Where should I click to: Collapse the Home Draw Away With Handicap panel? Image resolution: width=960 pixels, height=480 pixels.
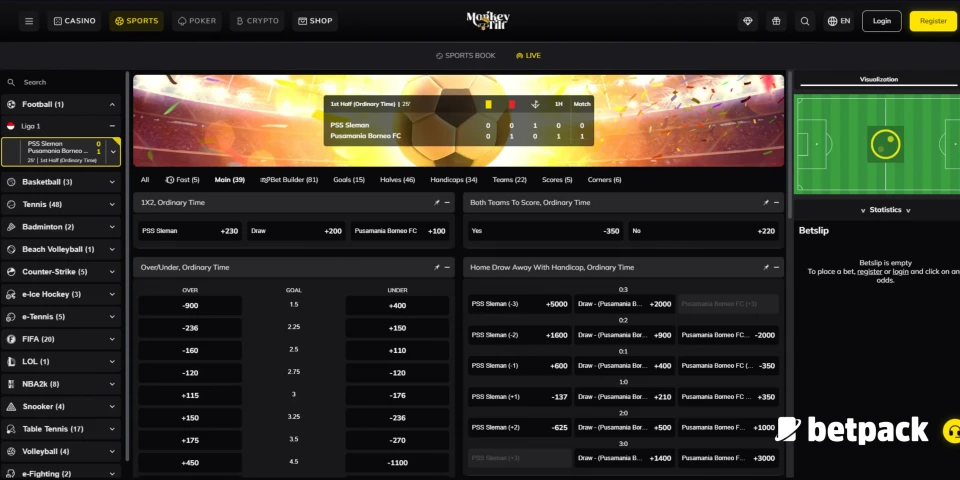(x=776, y=267)
